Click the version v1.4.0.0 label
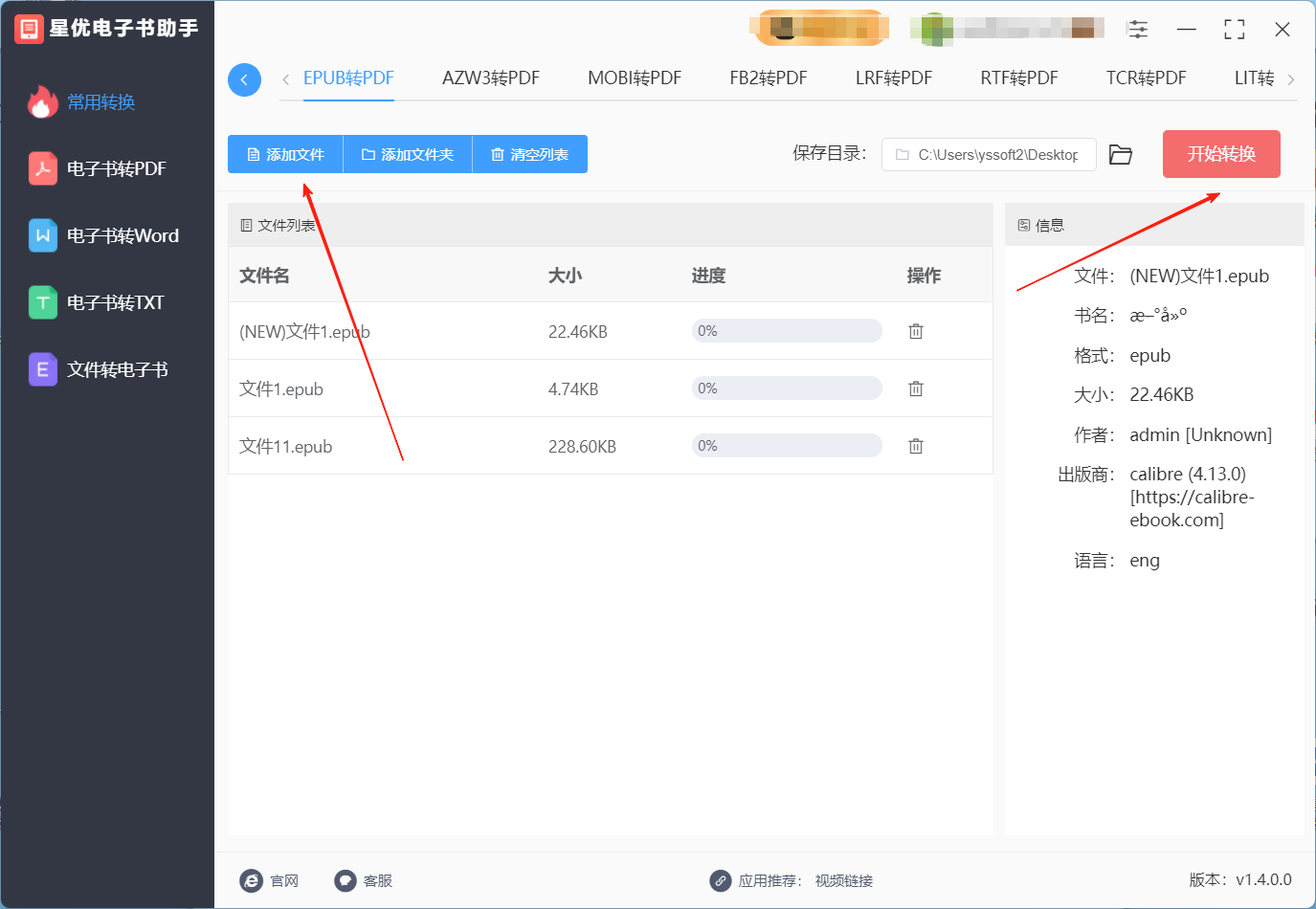This screenshot has height=909, width=1316. [x=1240, y=879]
